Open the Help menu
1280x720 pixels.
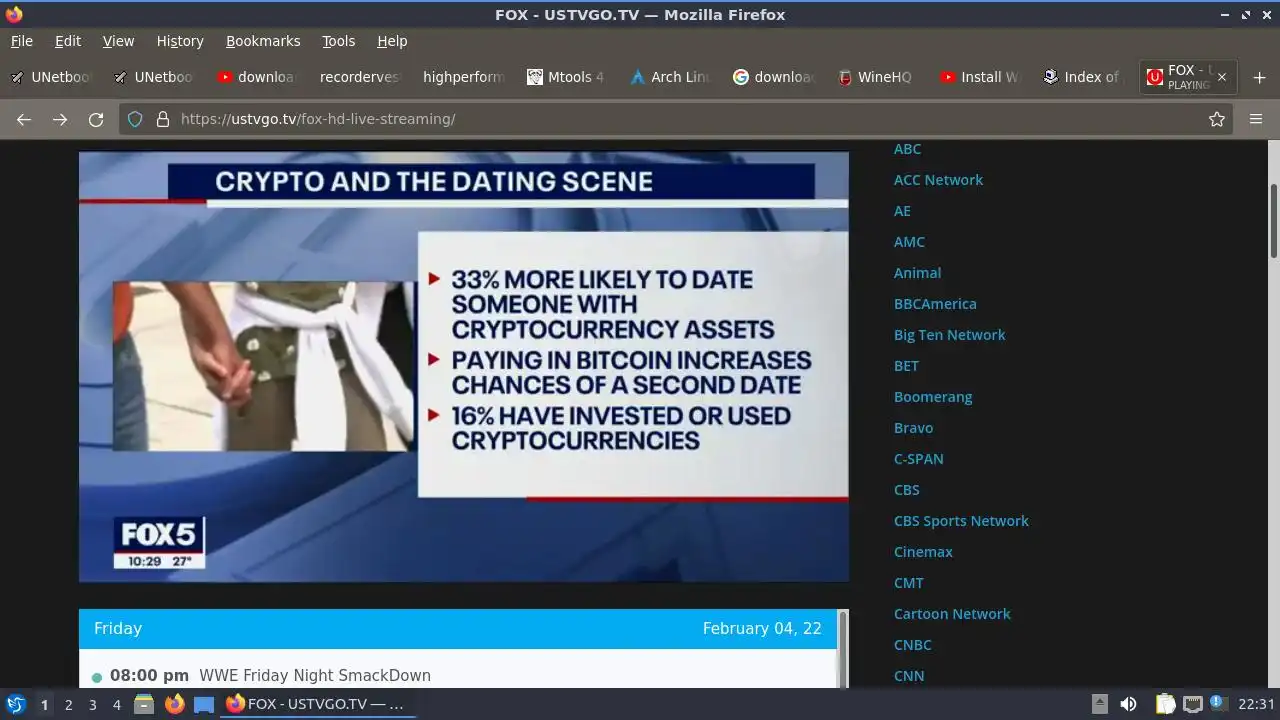click(392, 41)
